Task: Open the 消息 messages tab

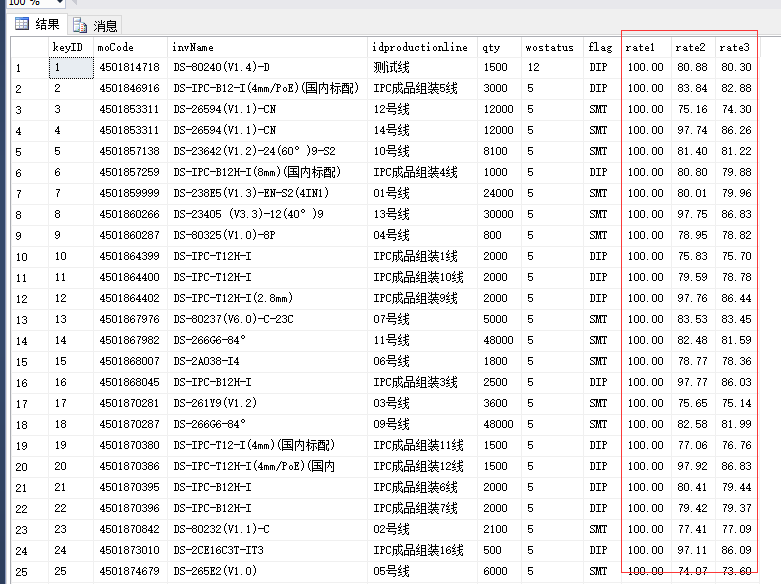Action: [95, 25]
